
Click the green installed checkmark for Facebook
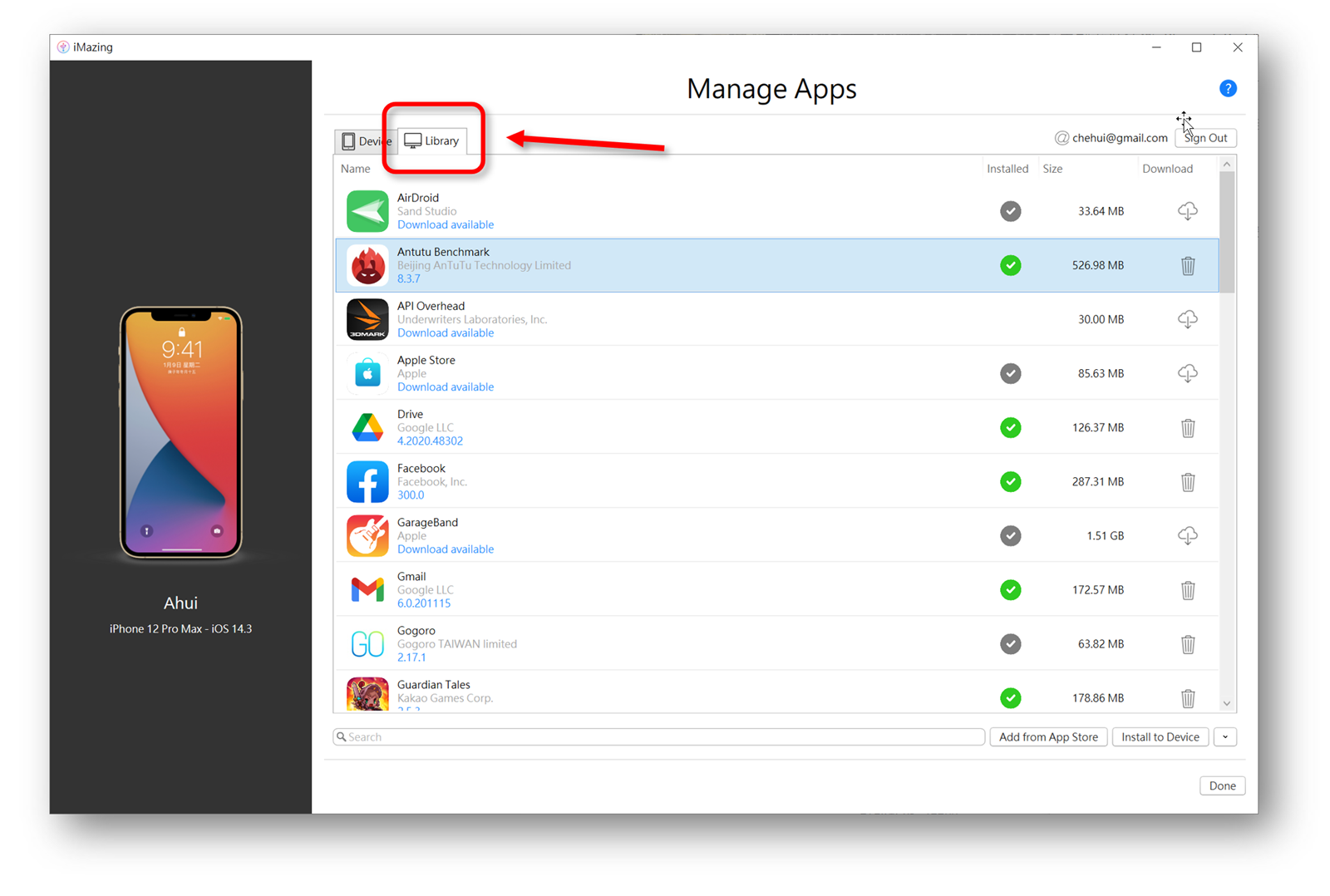coord(1010,482)
